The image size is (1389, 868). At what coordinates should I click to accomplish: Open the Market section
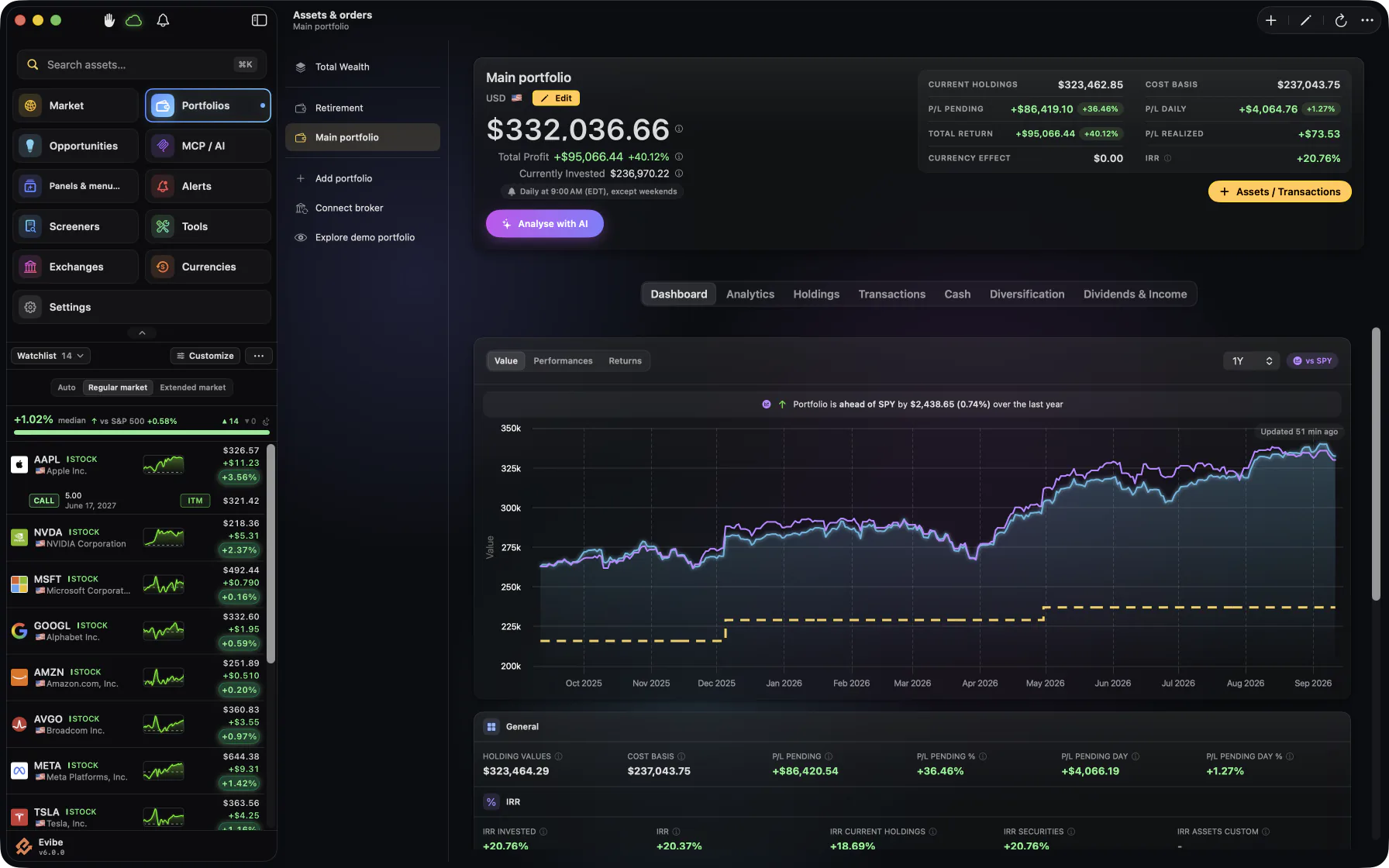point(76,105)
